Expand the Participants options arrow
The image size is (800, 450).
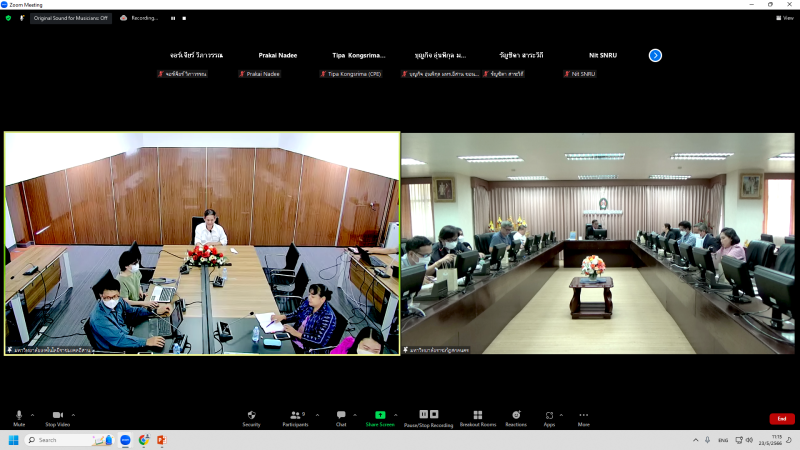click(x=318, y=414)
